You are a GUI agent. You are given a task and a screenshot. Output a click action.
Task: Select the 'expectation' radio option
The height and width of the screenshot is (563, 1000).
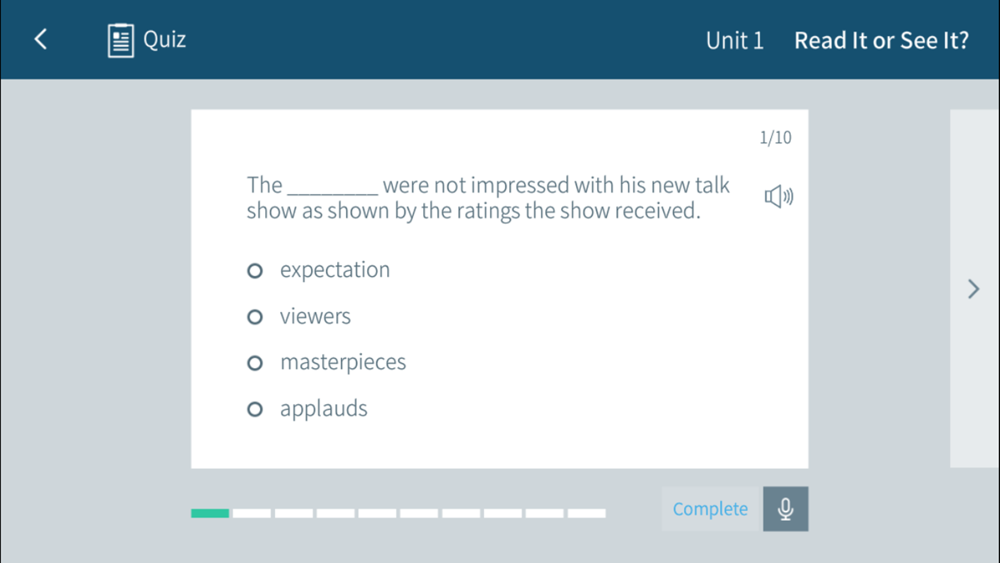[254, 271]
